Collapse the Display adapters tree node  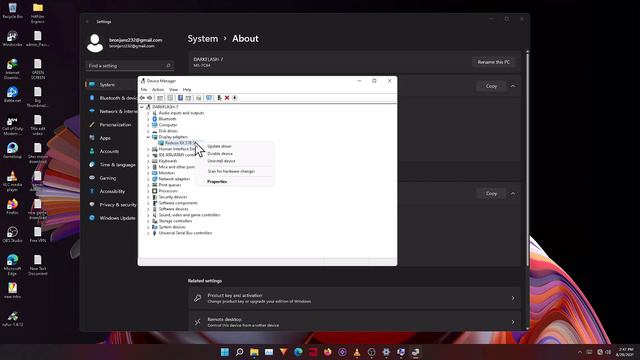[148, 137]
